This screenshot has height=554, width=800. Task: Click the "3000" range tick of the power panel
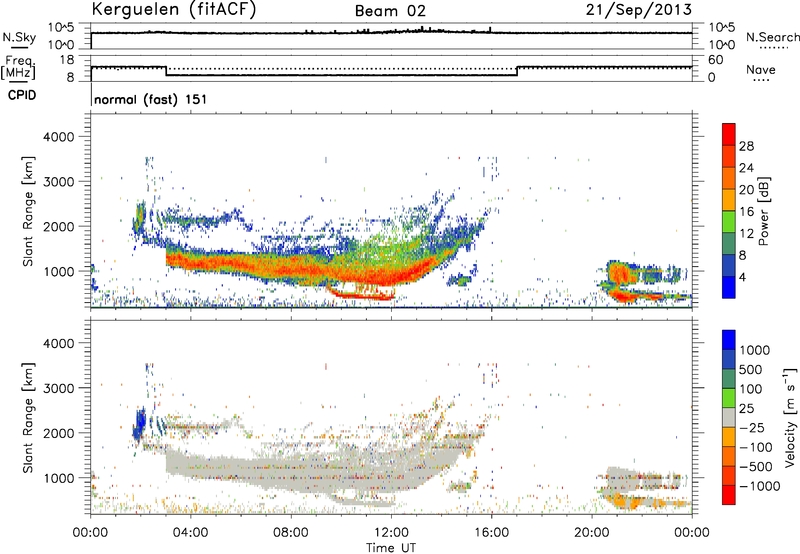59,182
